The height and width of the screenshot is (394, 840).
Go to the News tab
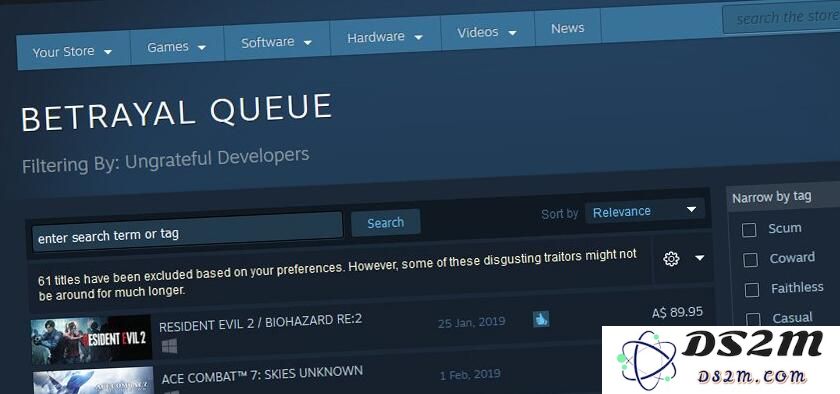[567, 27]
